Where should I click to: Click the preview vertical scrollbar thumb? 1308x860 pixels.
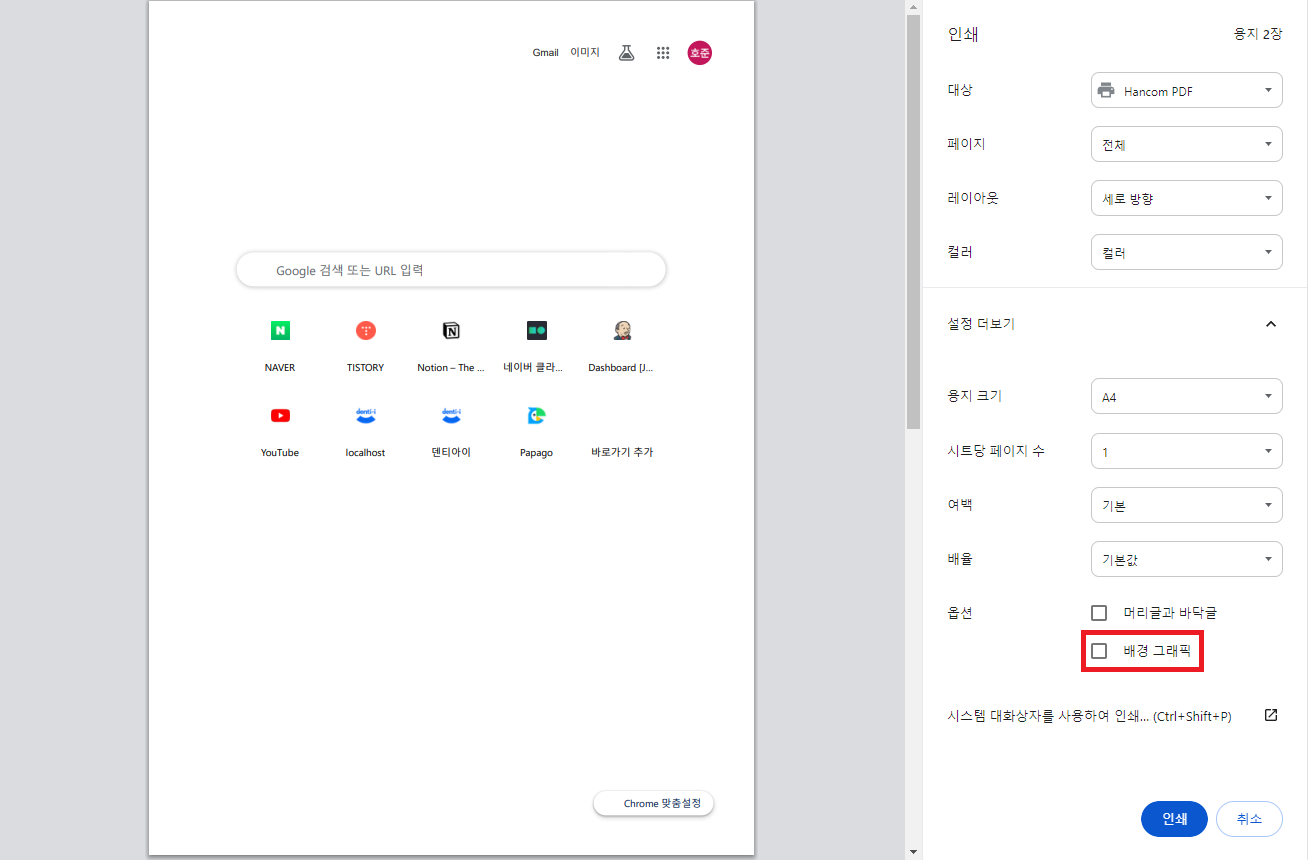tap(912, 222)
